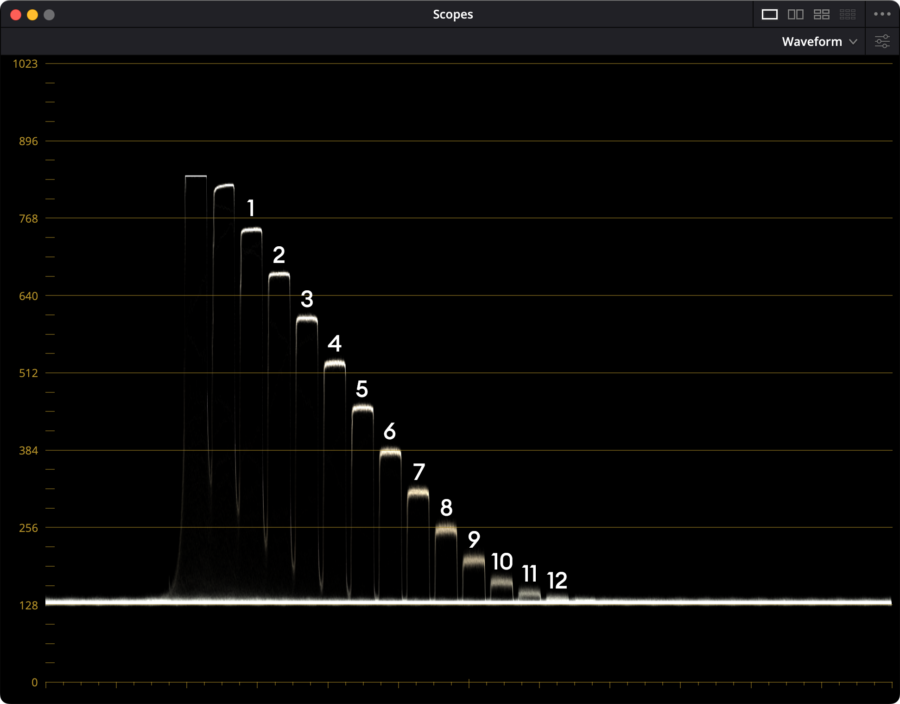Open scope settings sliders icon
Screen dimensions: 900x704
pos(882,42)
